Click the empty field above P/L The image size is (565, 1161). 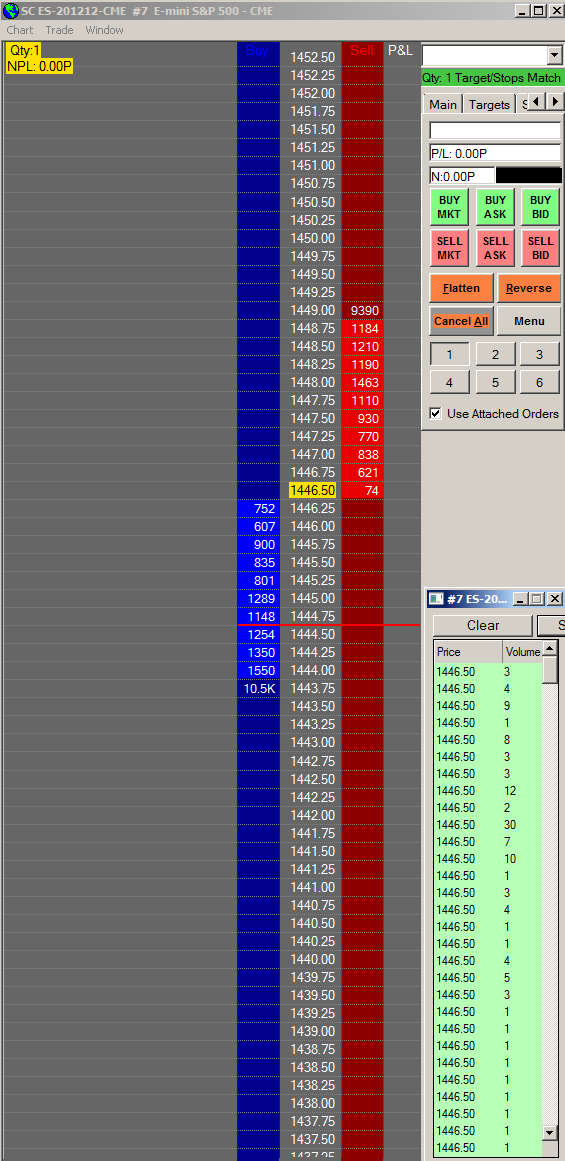[495, 130]
